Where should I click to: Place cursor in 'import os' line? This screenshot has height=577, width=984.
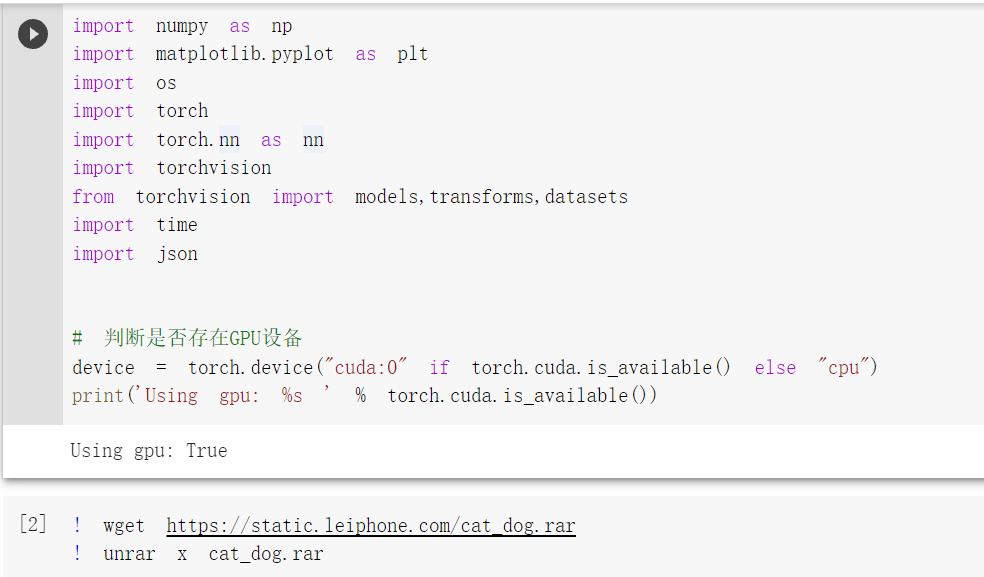(x=124, y=83)
